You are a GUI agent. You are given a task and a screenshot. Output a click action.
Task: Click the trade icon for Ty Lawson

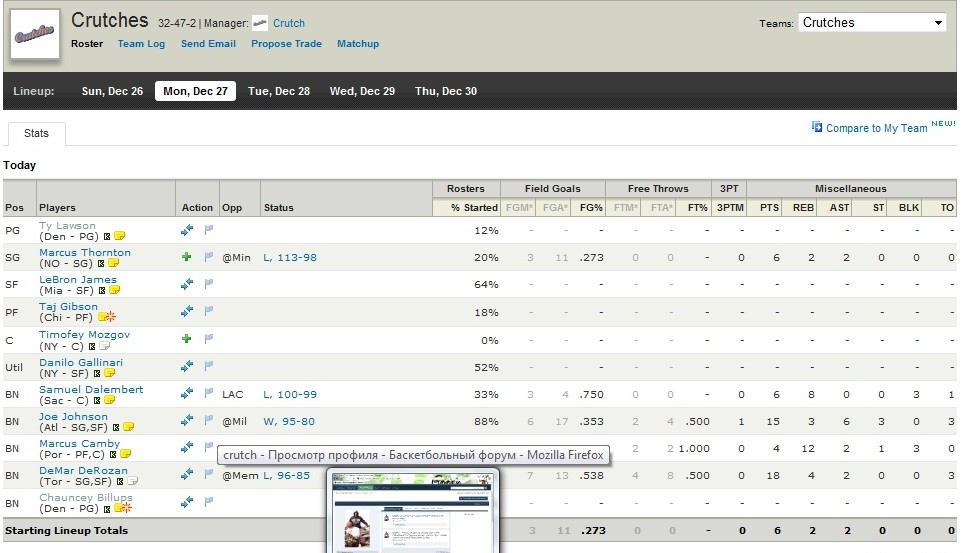tap(186, 230)
